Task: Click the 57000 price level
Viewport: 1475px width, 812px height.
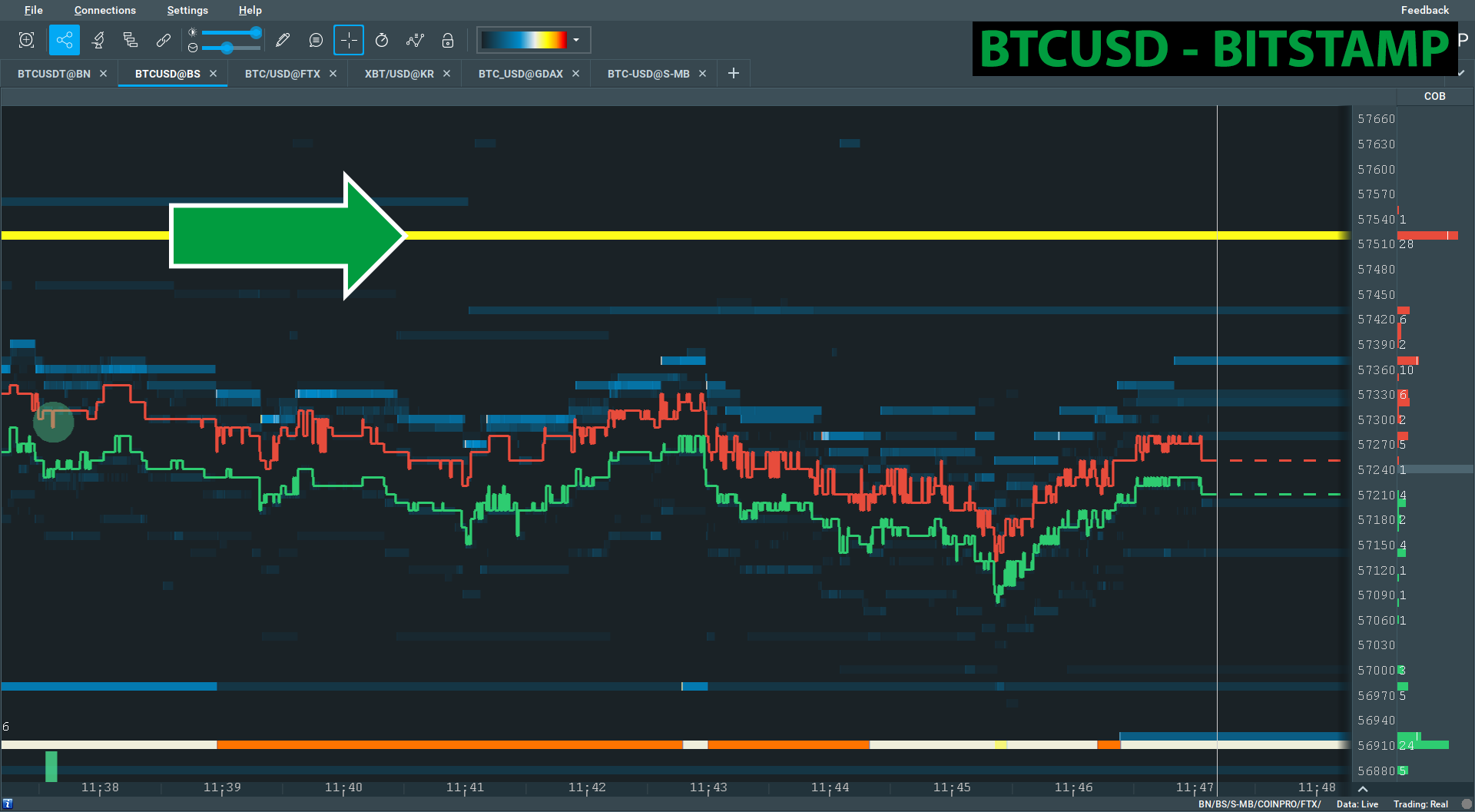Action: pyautogui.click(x=1376, y=671)
